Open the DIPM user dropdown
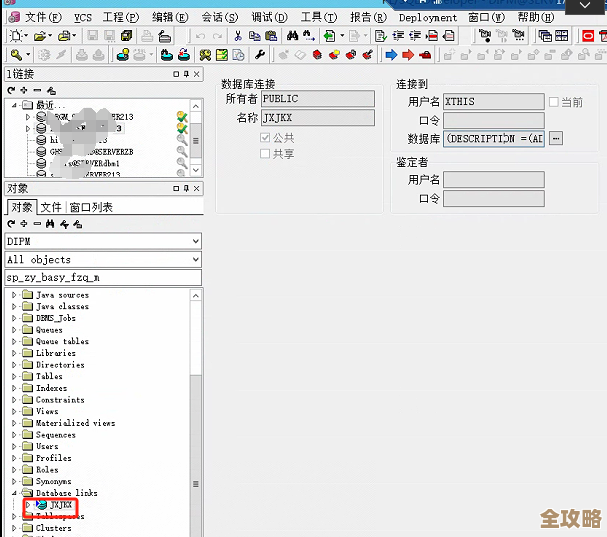This screenshot has width=607, height=537. pos(194,241)
